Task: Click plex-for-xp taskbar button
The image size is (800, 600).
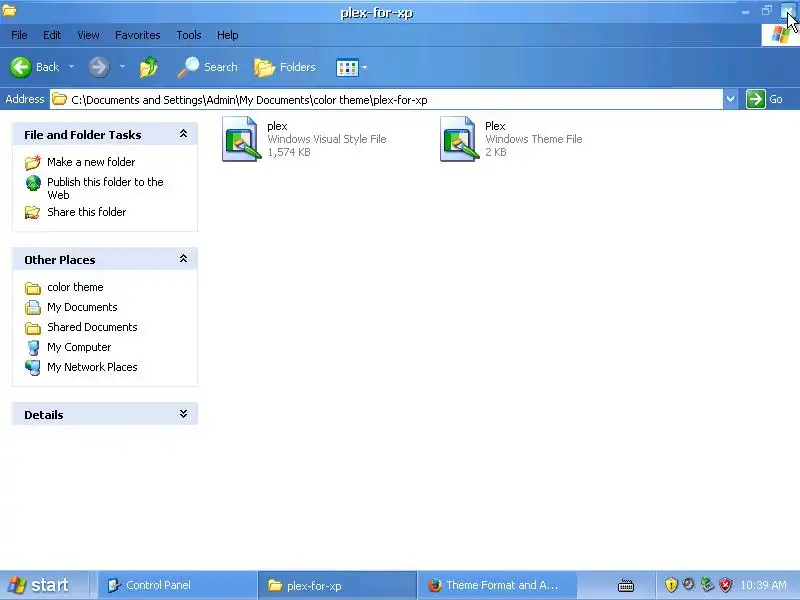Action: point(337,585)
